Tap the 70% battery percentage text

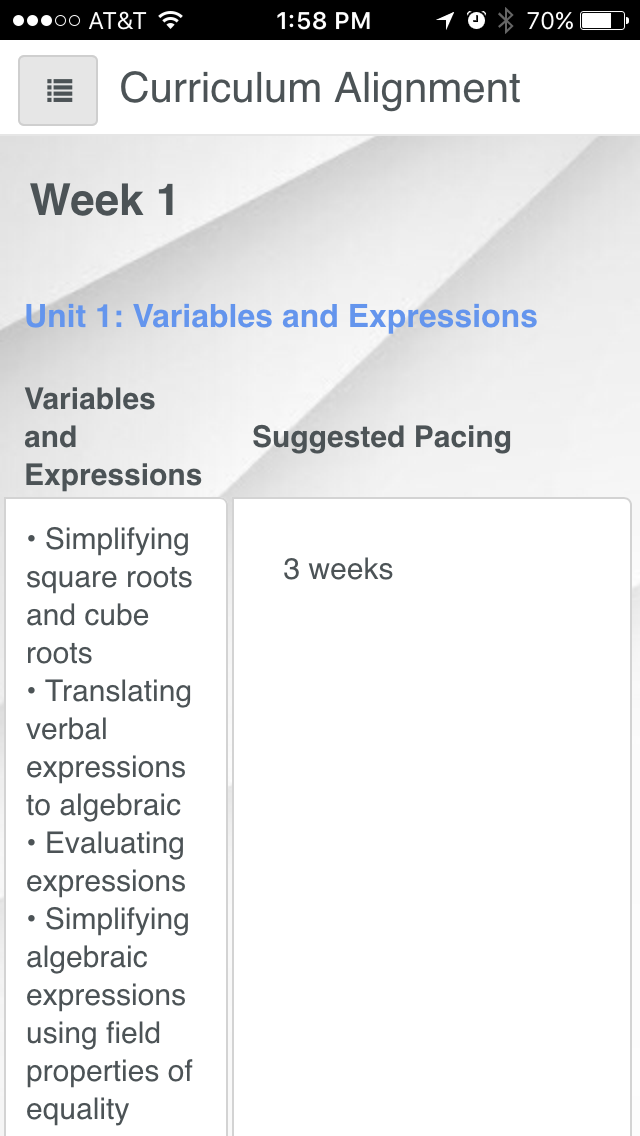click(x=550, y=20)
